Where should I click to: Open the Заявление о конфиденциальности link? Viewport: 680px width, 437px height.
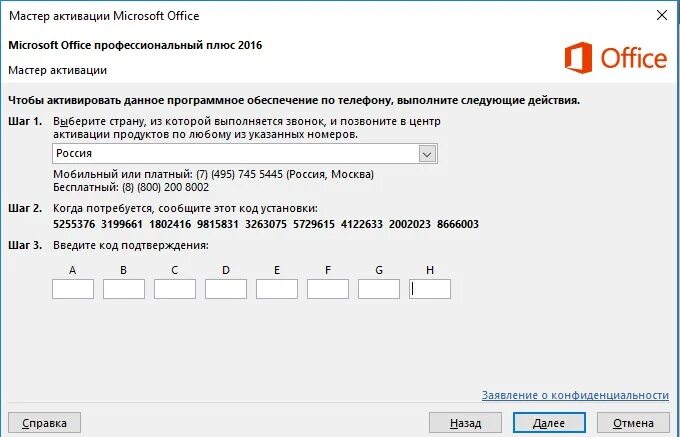pos(575,395)
